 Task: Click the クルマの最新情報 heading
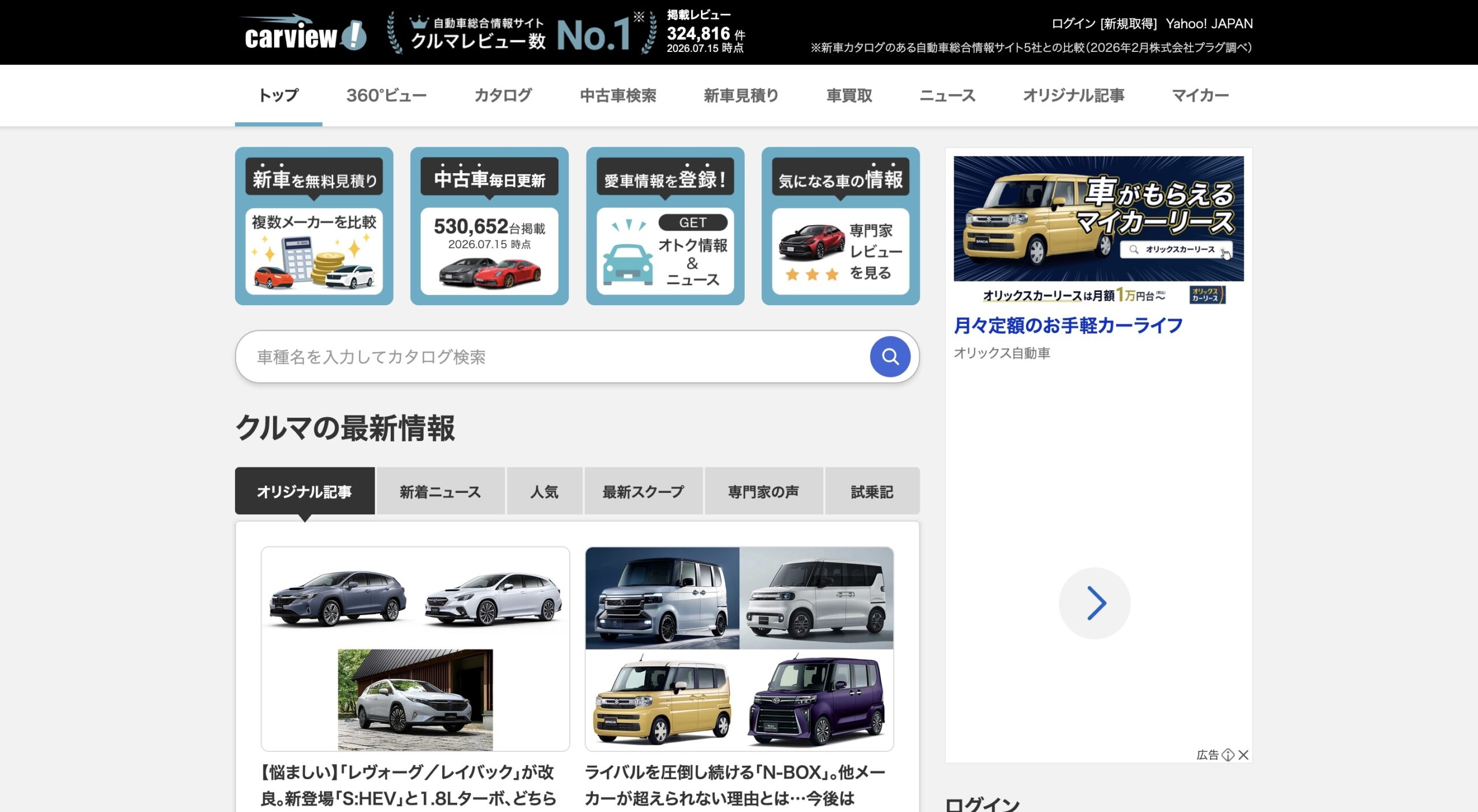pyautogui.click(x=345, y=428)
